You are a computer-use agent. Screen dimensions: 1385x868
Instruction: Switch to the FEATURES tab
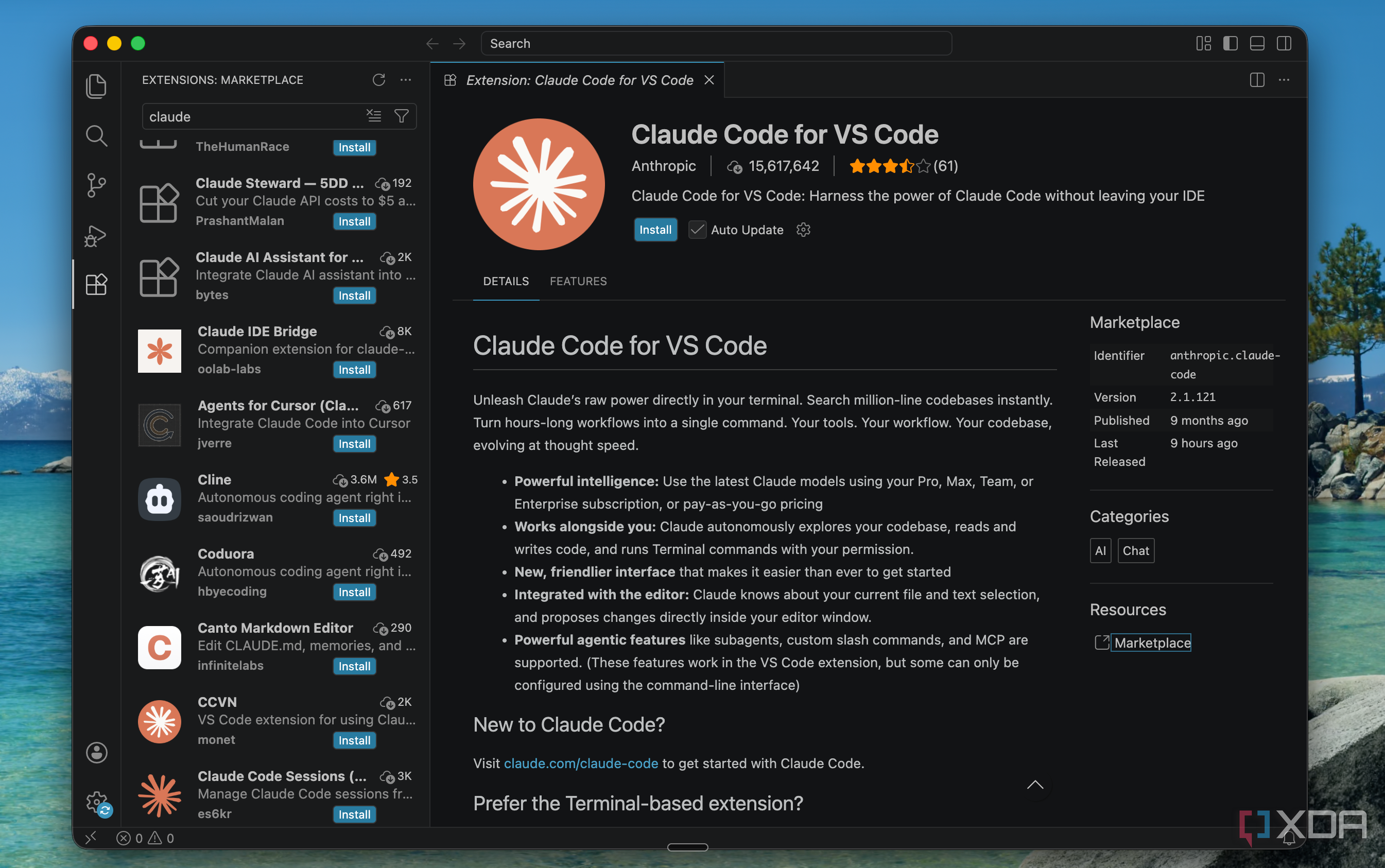[x=578, y=281]
